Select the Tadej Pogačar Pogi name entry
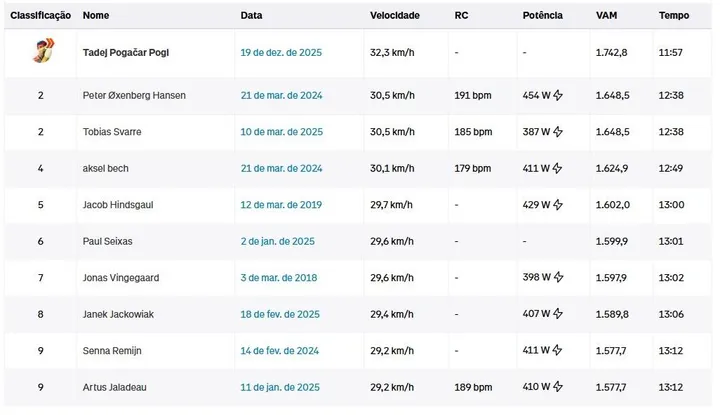Viewport: 720px width, 415px height. pyautogui.click(x=126, y=52)
